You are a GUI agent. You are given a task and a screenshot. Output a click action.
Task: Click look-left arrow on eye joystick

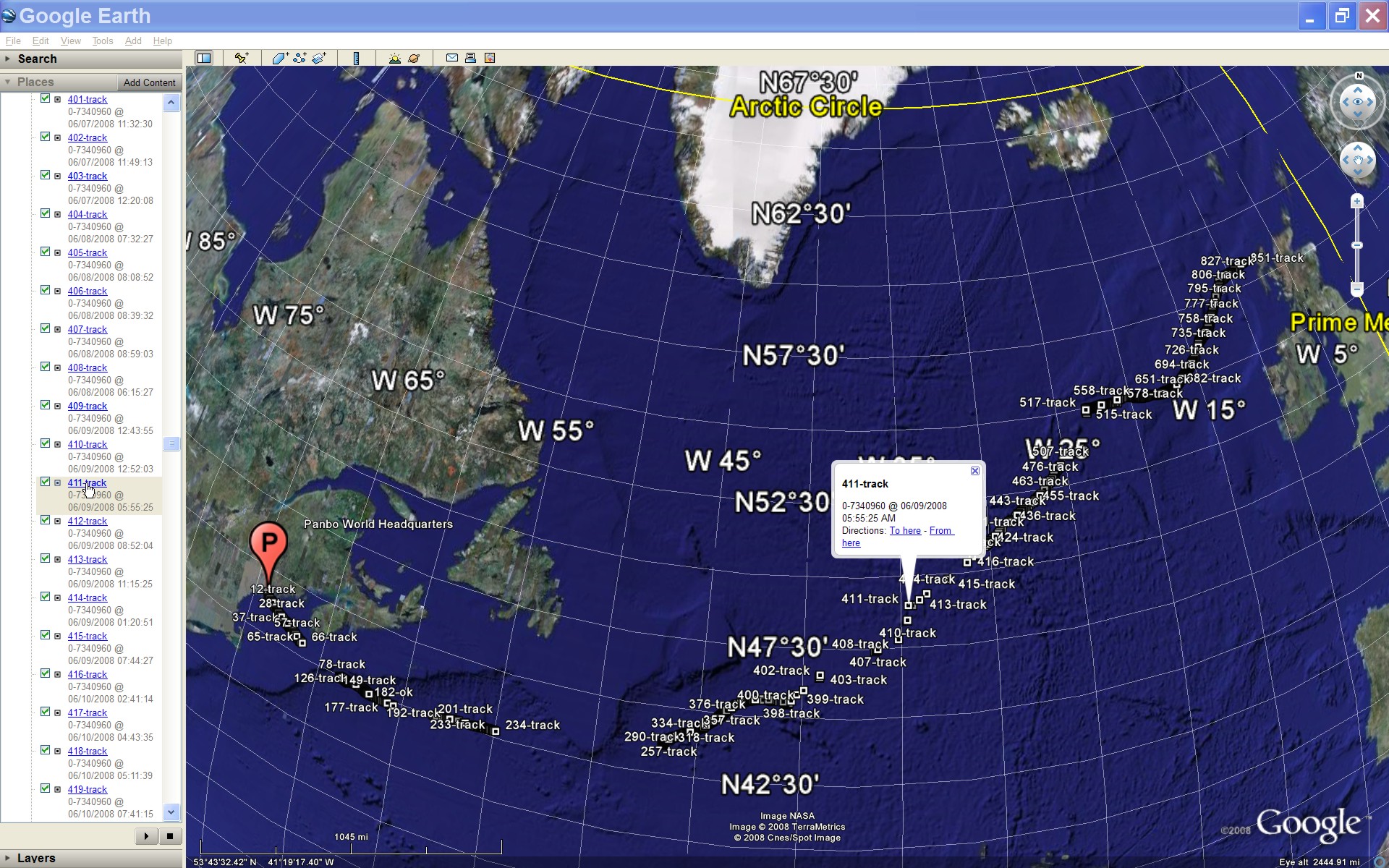pos(1345,102)
